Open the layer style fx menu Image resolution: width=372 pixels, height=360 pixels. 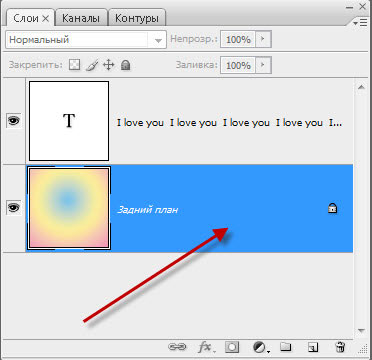point(207,348)
